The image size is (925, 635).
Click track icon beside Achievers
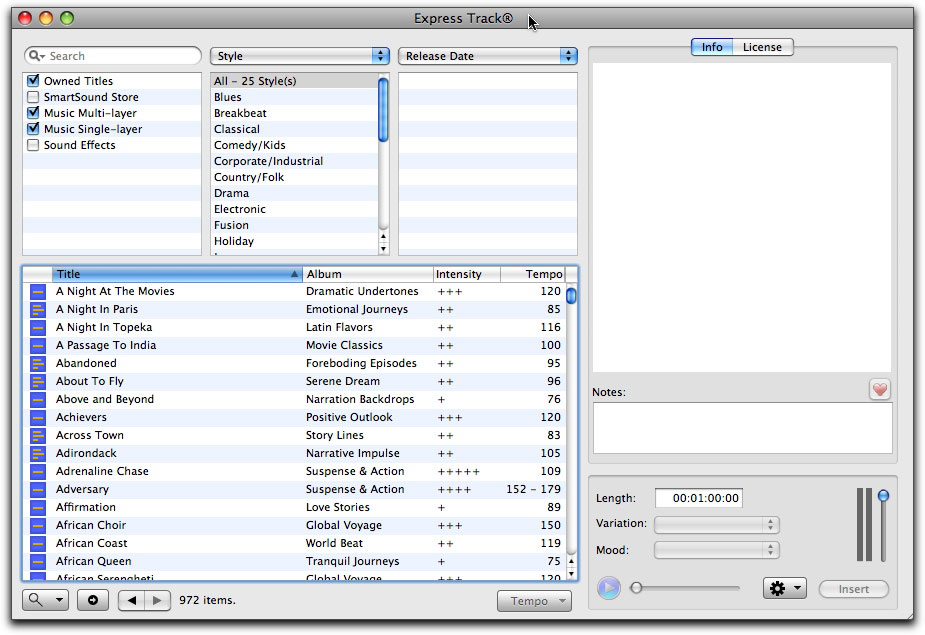38,417
